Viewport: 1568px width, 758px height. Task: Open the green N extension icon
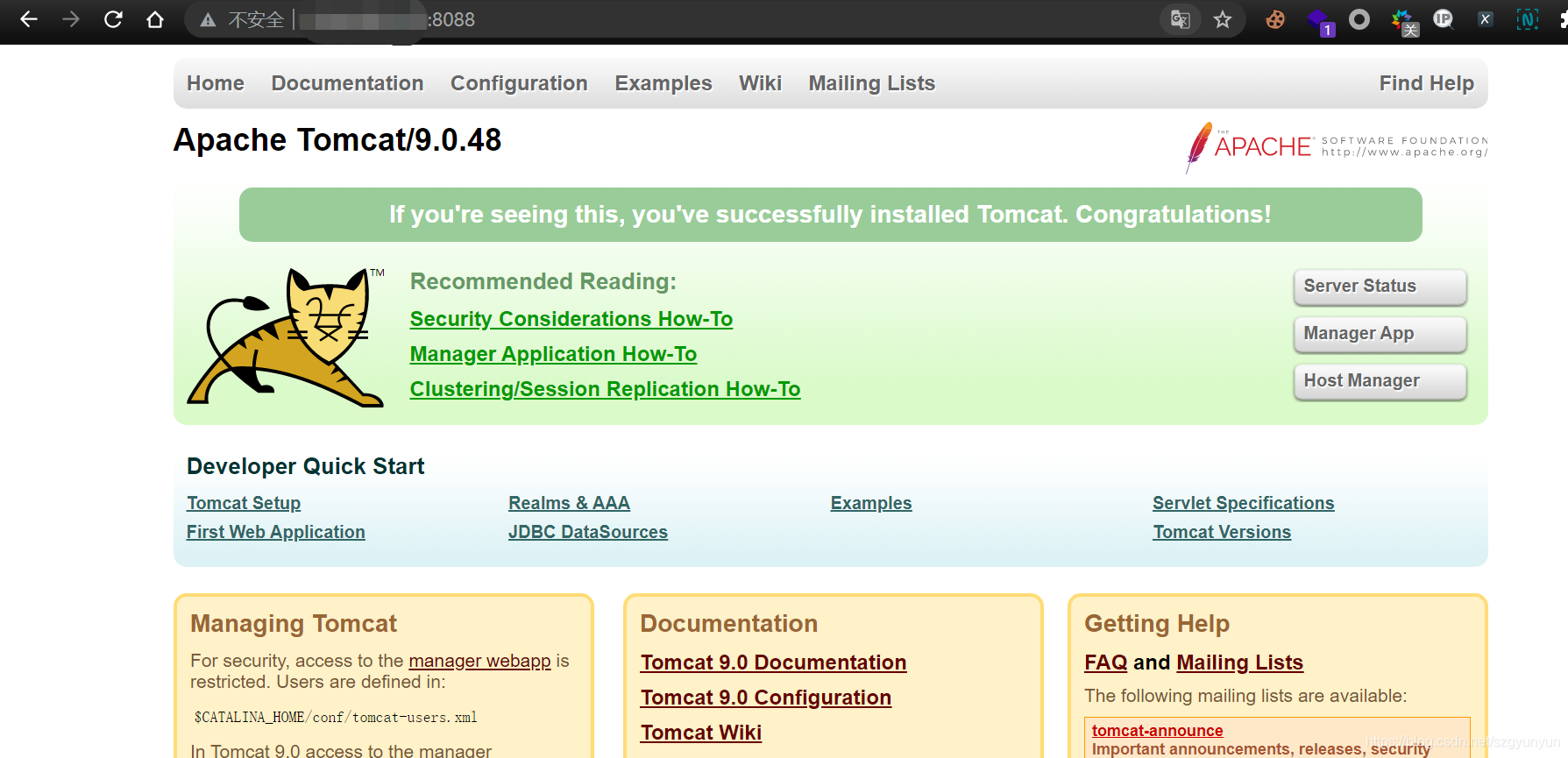click(1528, 19)
